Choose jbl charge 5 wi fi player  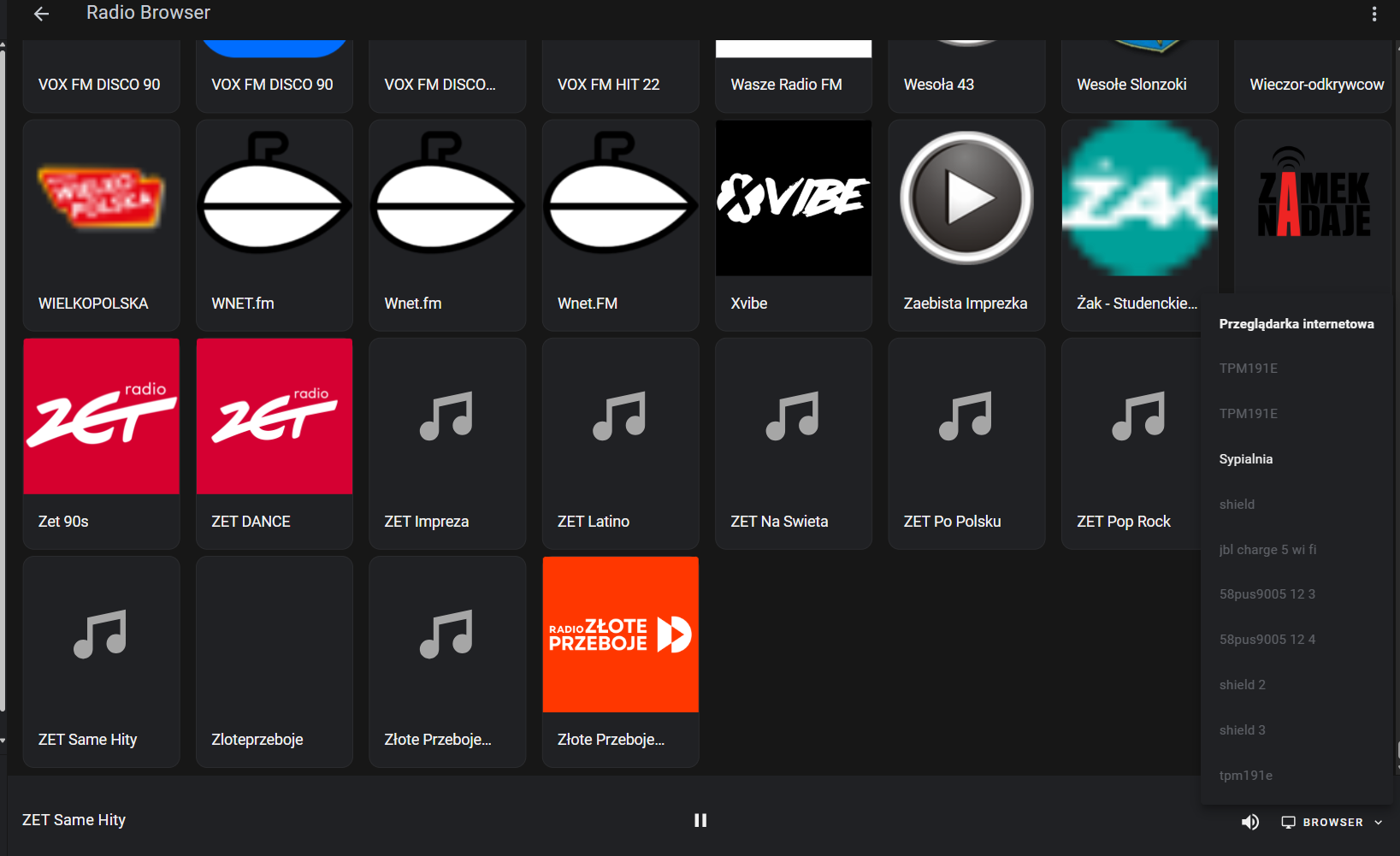tap(1297, 550)
